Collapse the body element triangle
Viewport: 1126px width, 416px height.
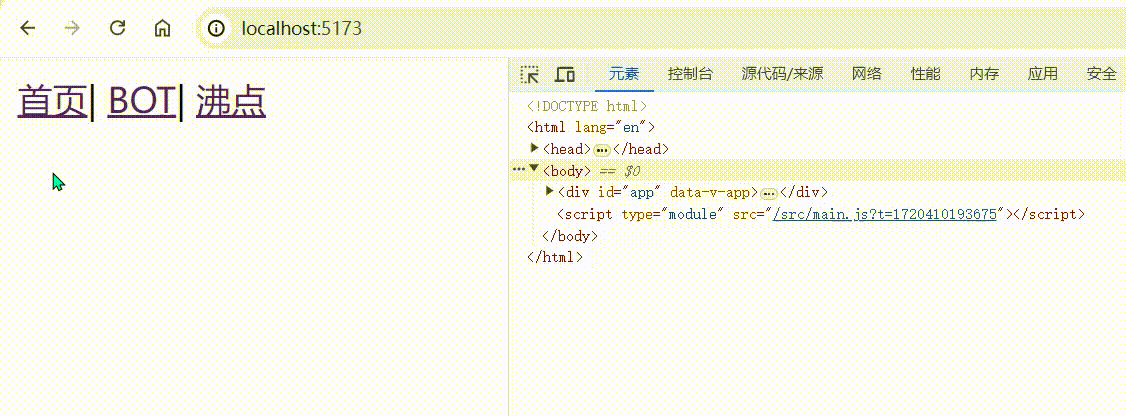(534, 168)
